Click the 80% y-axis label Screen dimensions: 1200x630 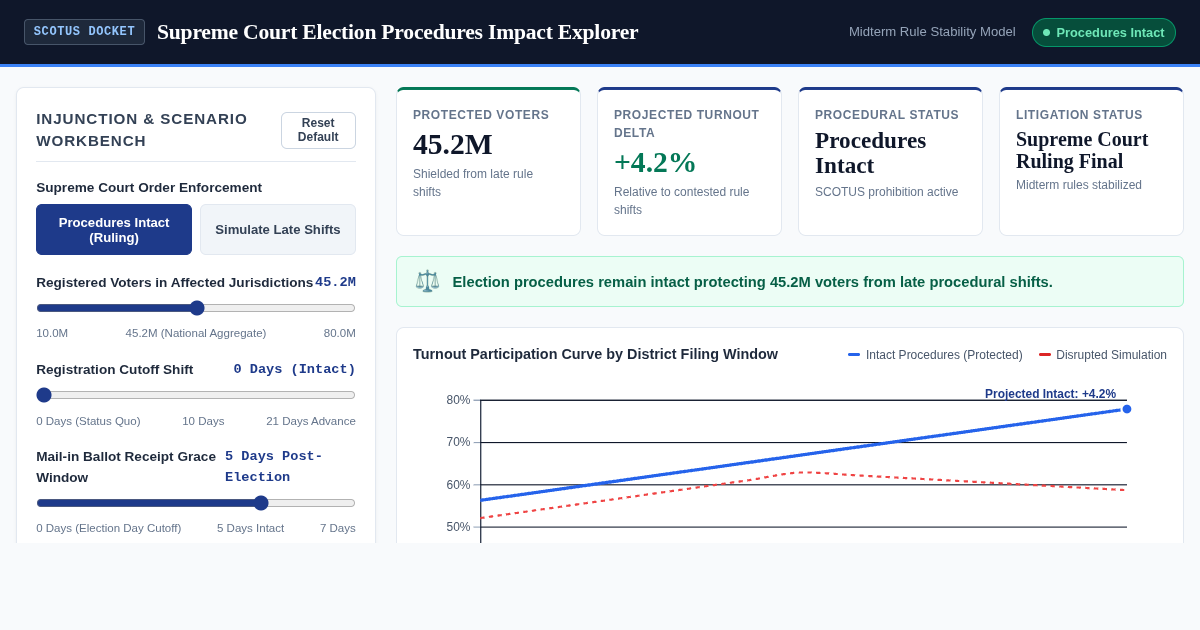point(458,400)
